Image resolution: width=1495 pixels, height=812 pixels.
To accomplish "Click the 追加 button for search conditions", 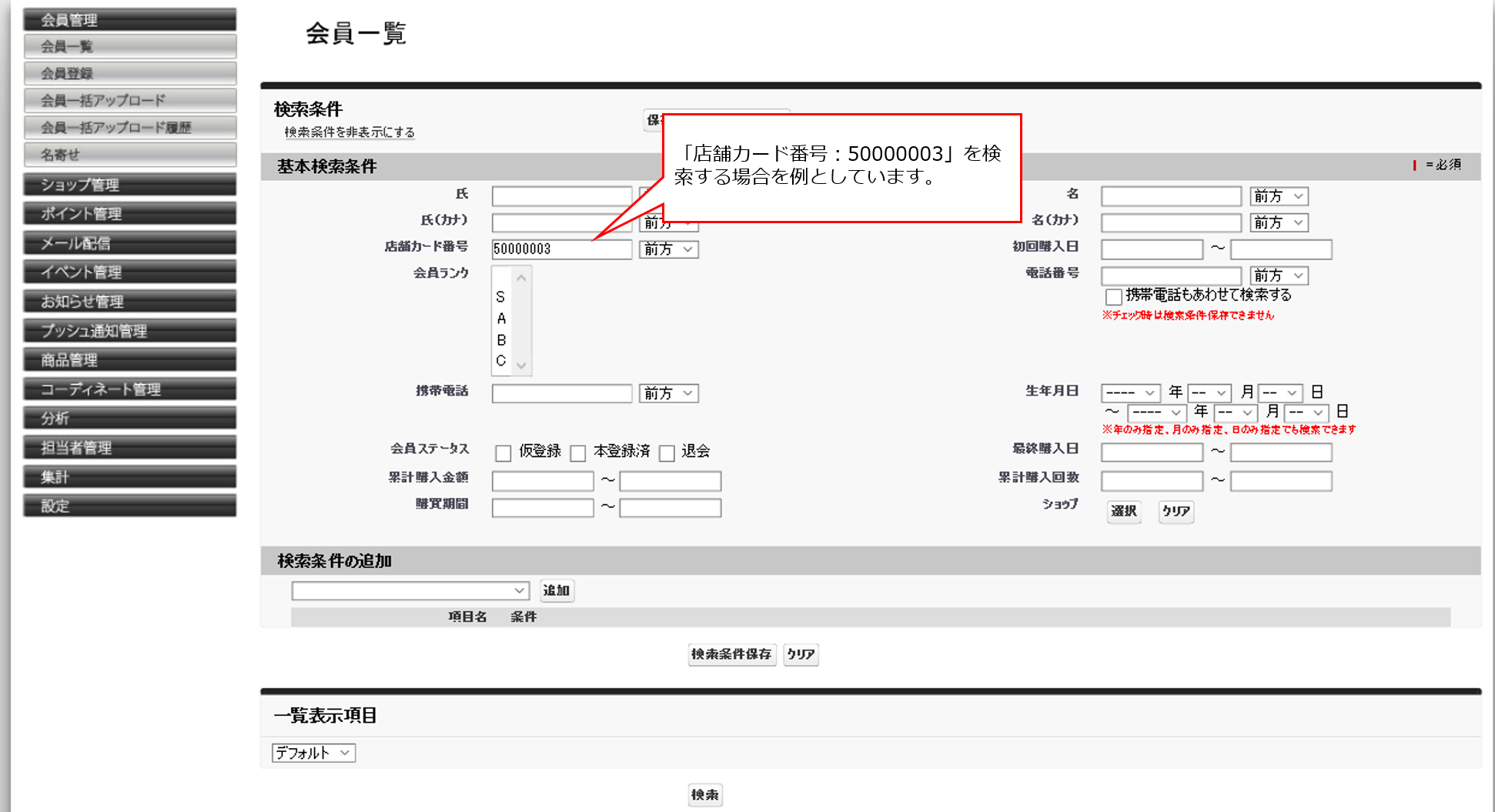I will 557,590.
